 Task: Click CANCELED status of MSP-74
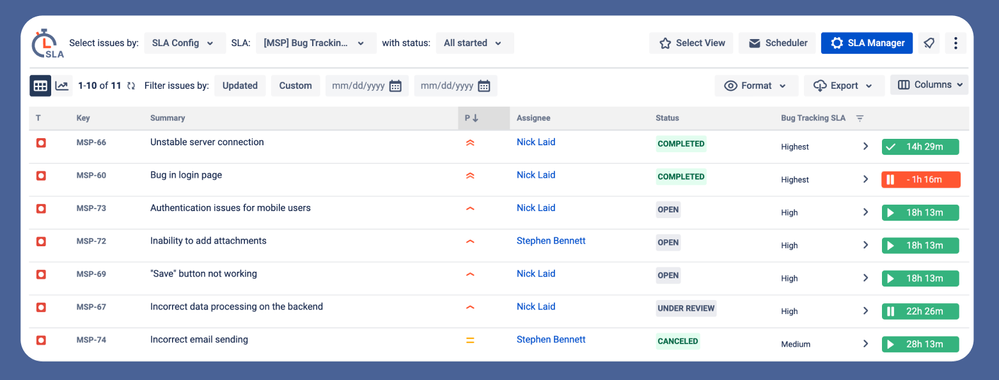678,341
